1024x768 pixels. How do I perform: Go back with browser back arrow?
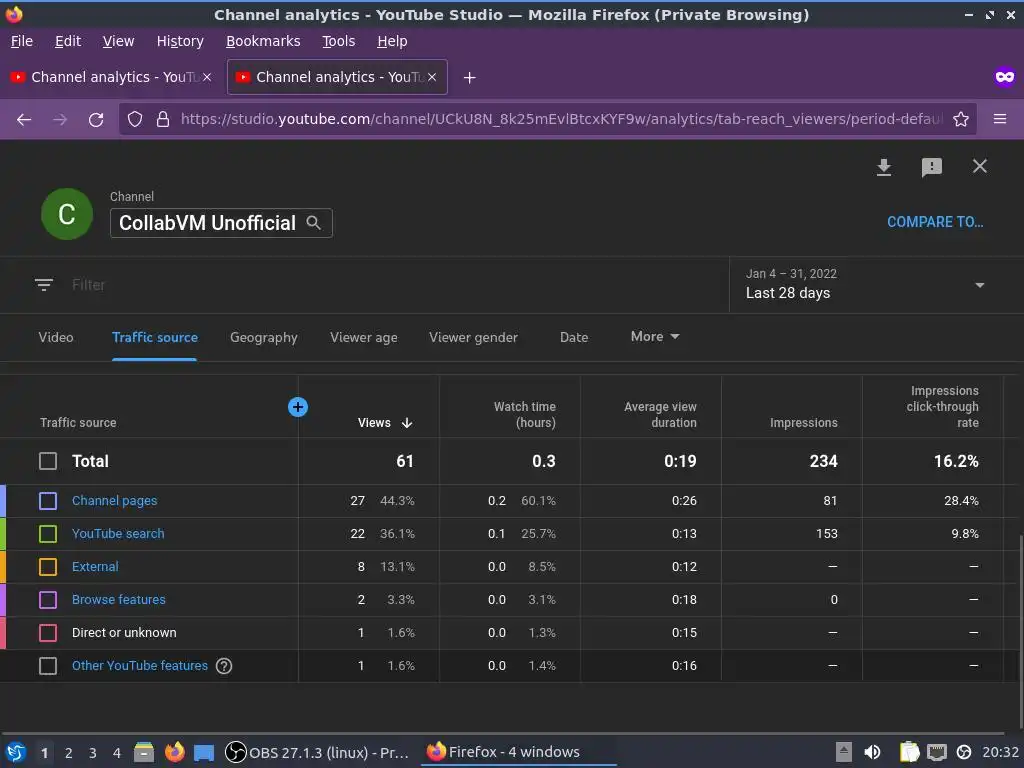point(24,120)
